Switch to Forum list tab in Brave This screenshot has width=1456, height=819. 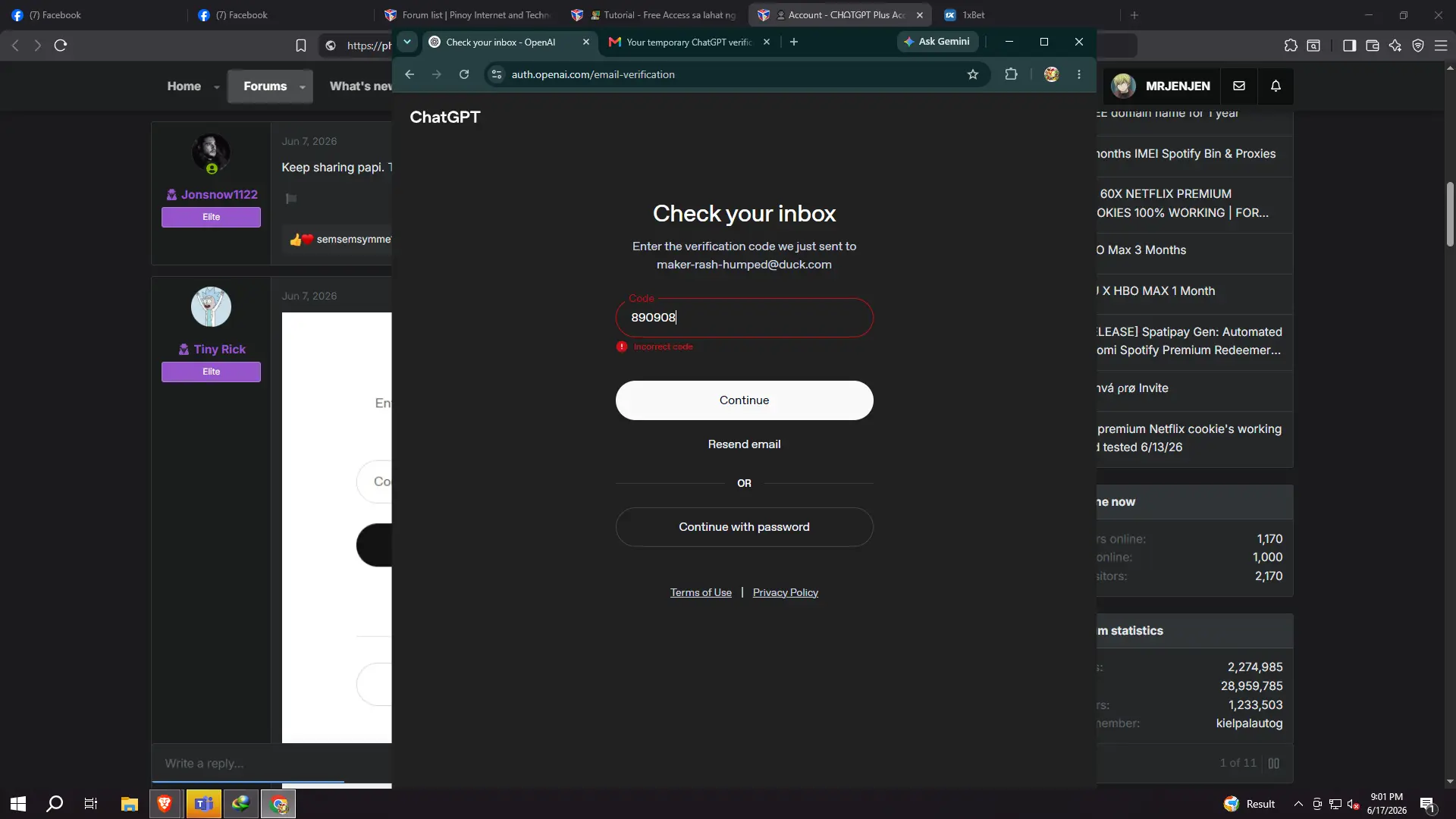[x=467, y=14]
